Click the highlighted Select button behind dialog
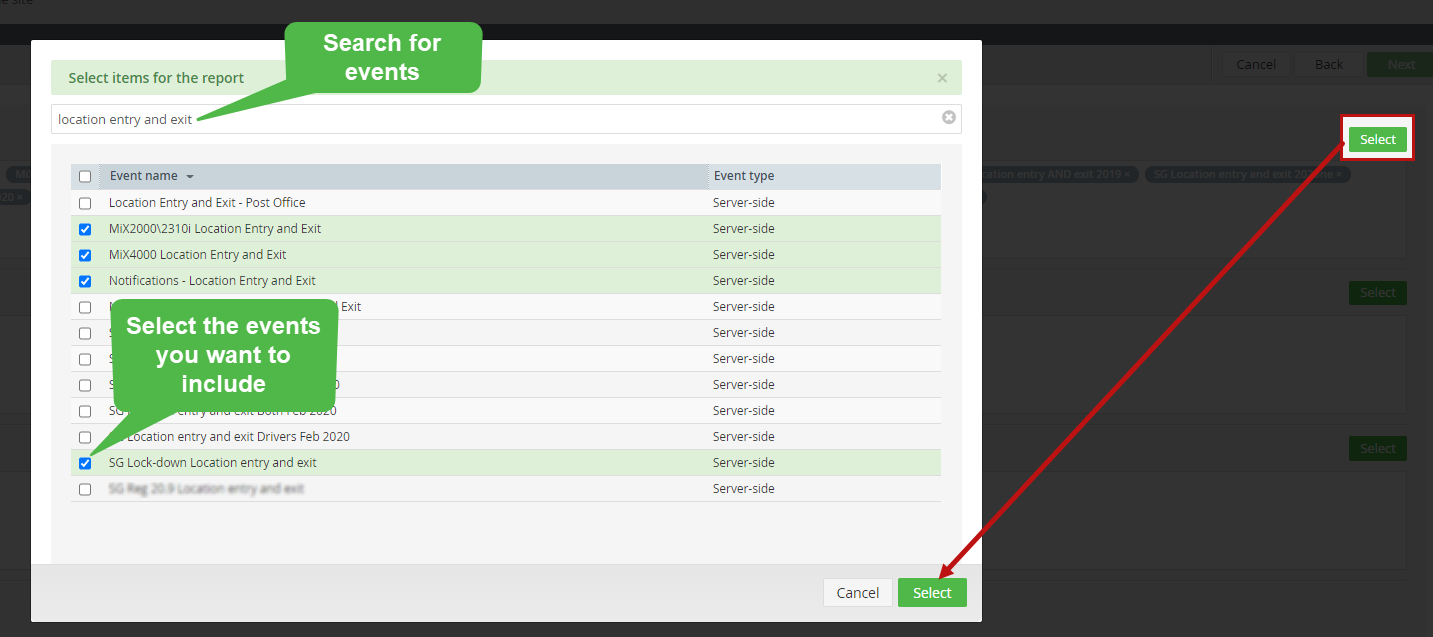The height and width of the screenshot is (637, 1433). point(1377,139)
